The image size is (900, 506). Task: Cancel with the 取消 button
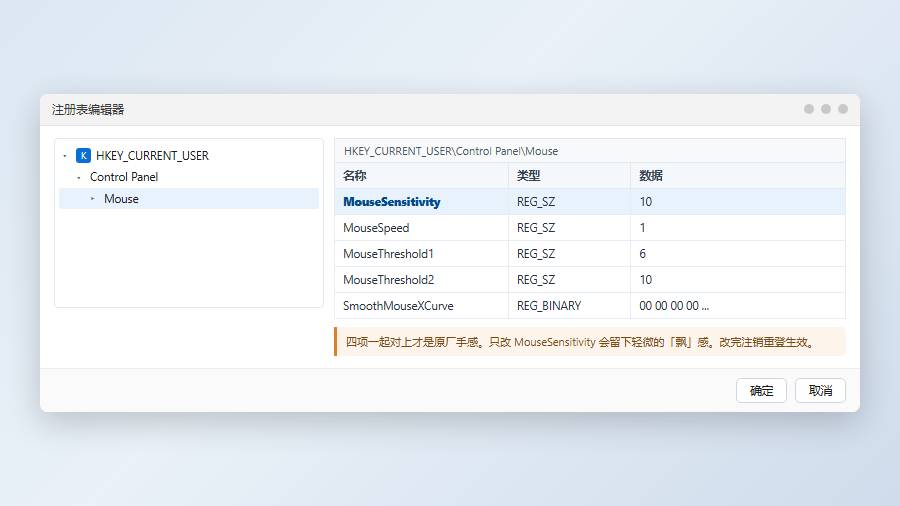tap(820, 391)
